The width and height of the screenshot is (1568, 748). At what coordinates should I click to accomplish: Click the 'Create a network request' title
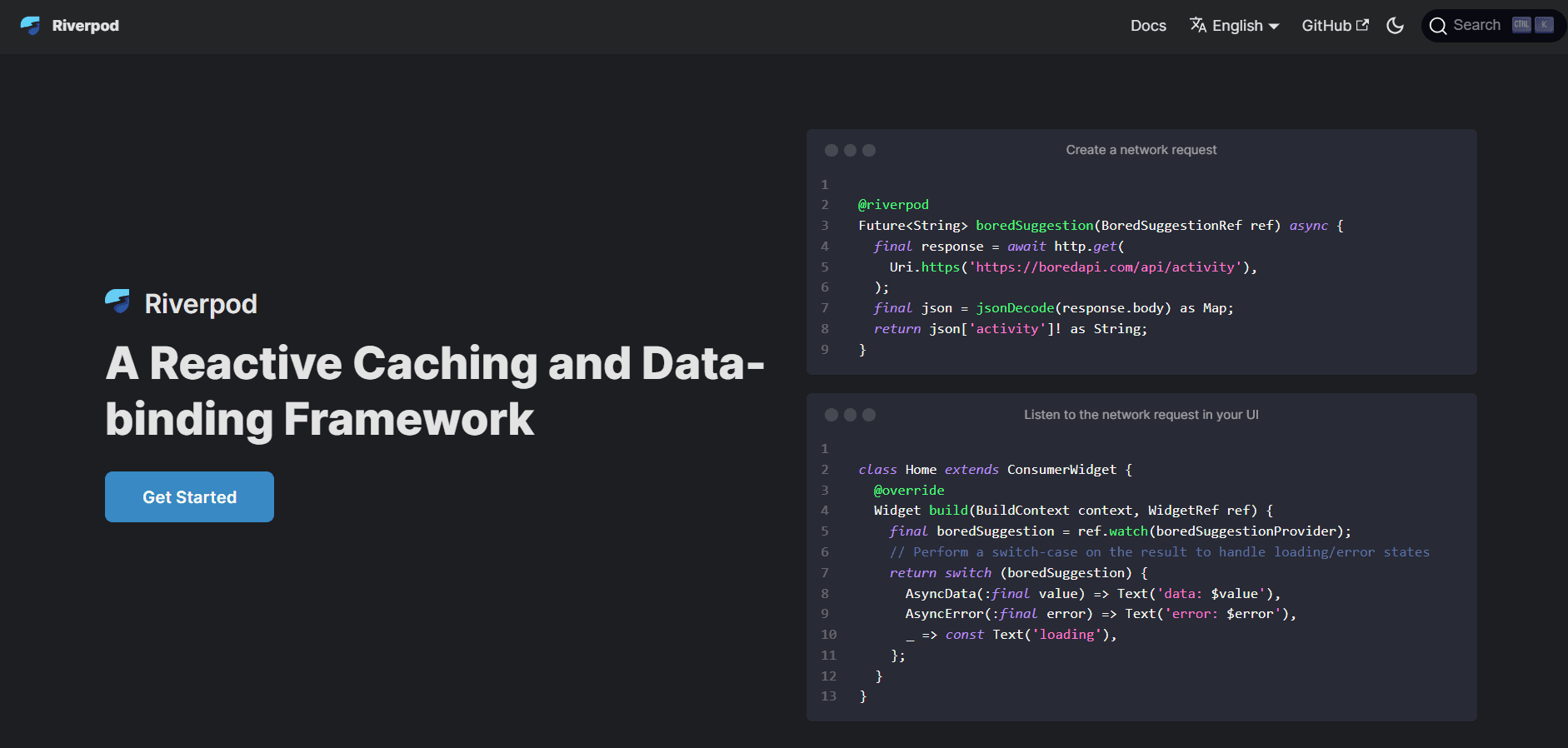point(1141,150)
